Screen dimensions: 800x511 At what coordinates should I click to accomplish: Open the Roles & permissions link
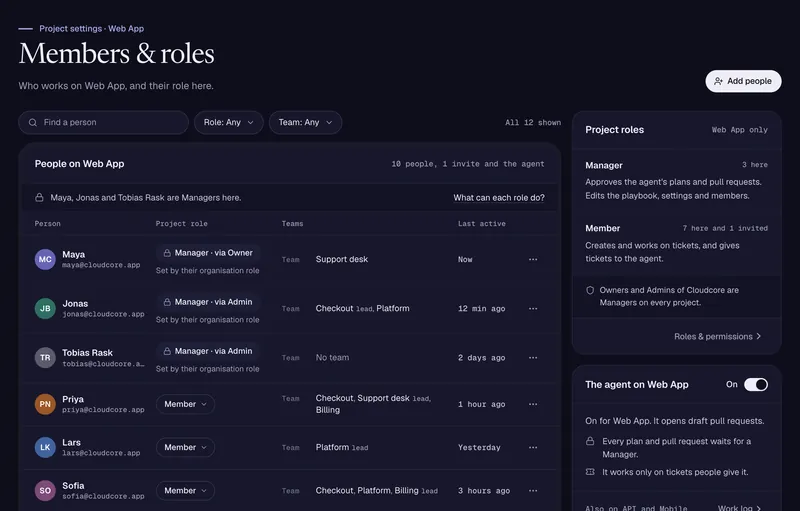pyautogui.click(x=717, y=337)
